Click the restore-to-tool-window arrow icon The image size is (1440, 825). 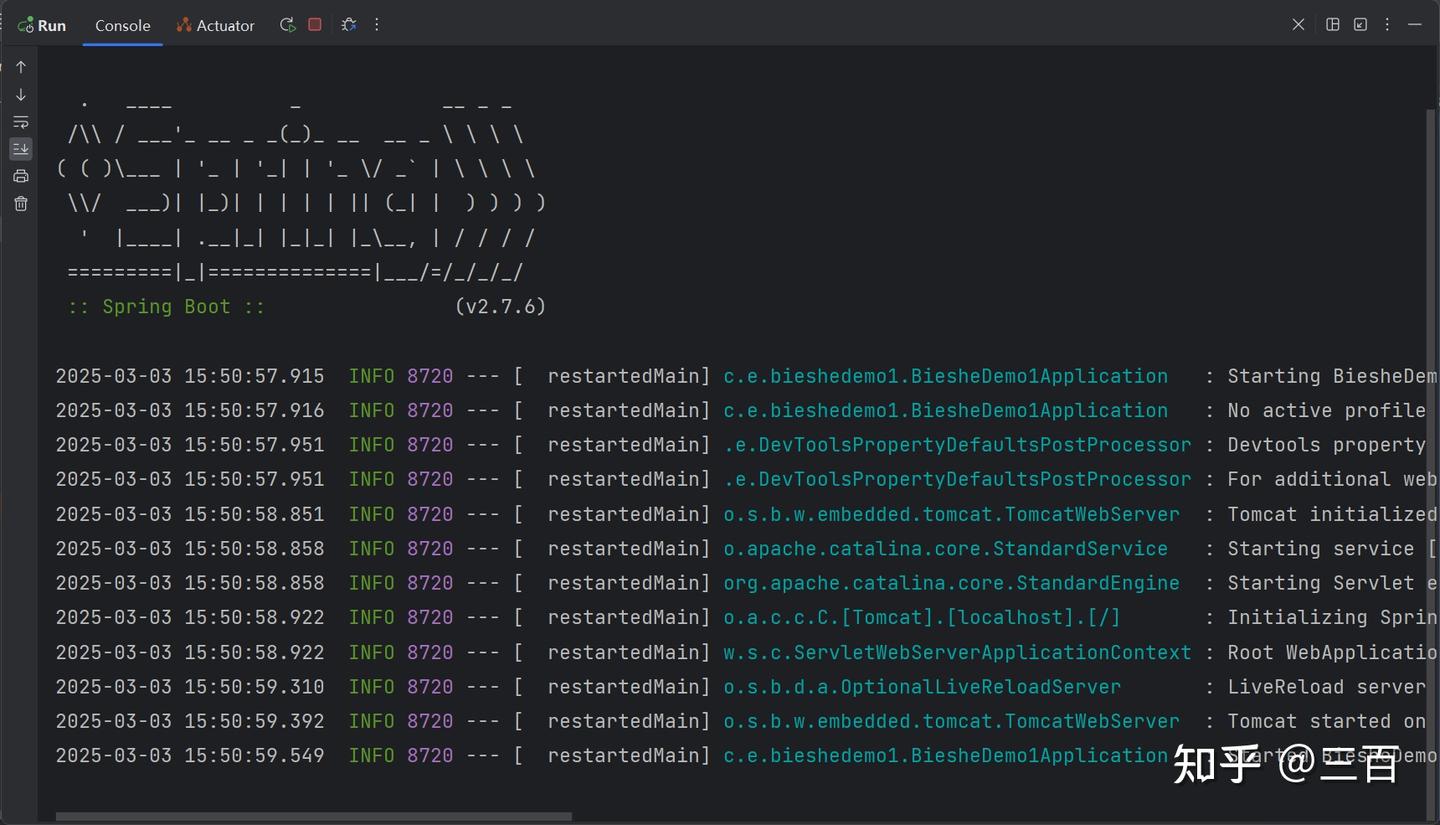(1360, 25)
